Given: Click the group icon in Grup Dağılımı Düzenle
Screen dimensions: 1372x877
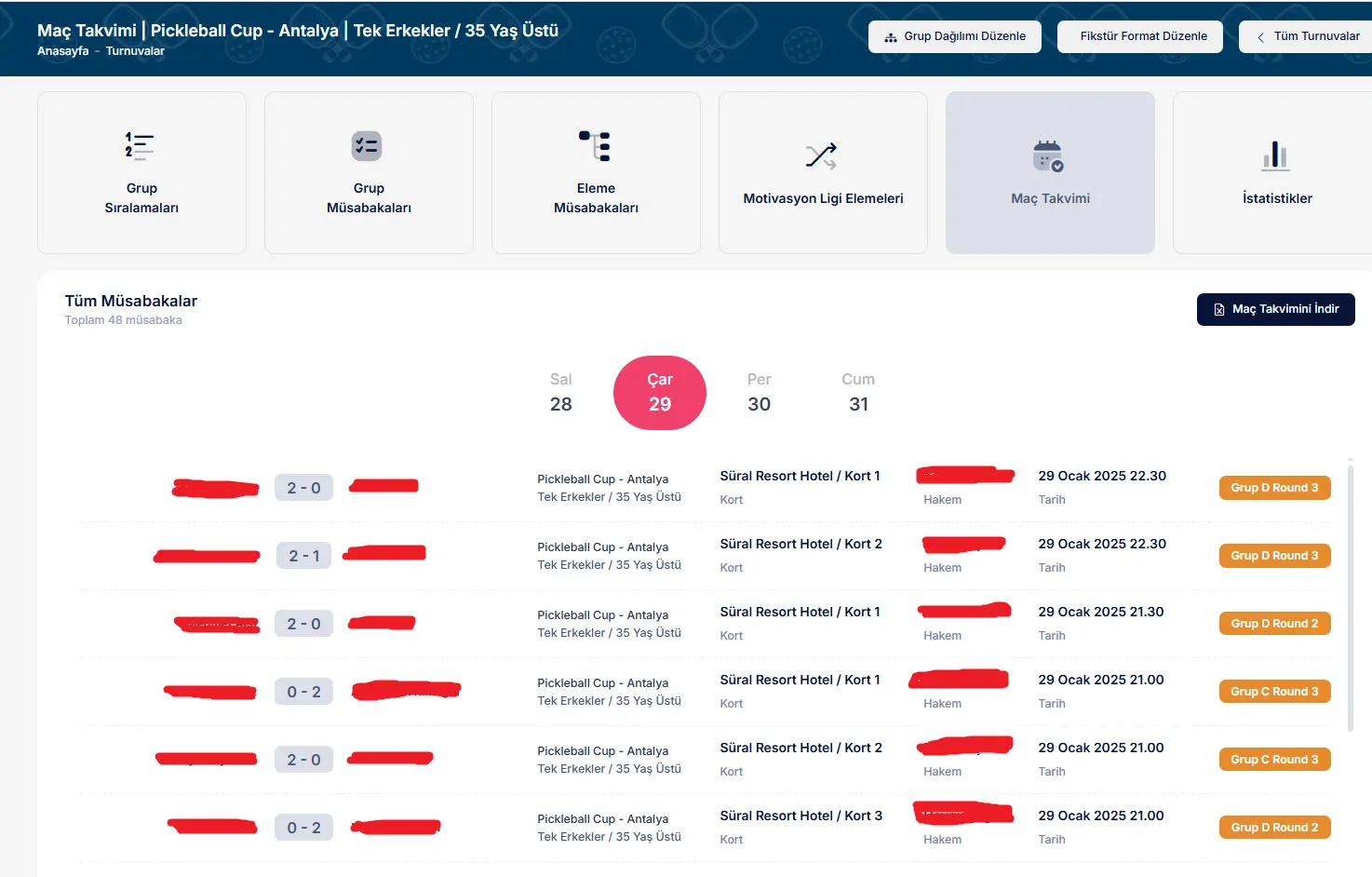Looking at the screenshot, I should pos(891,37).
